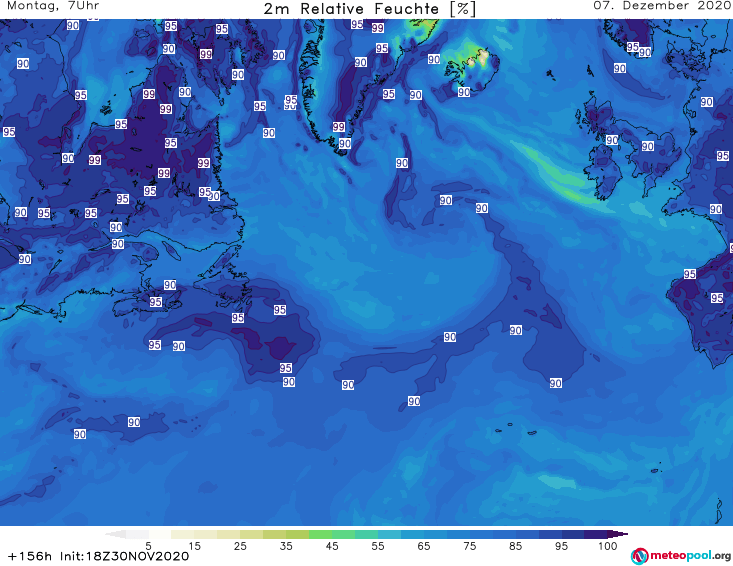The width and height of the screenshot is (733, 566).
Task: Click the legend value "55"
Action: [378, 546]
